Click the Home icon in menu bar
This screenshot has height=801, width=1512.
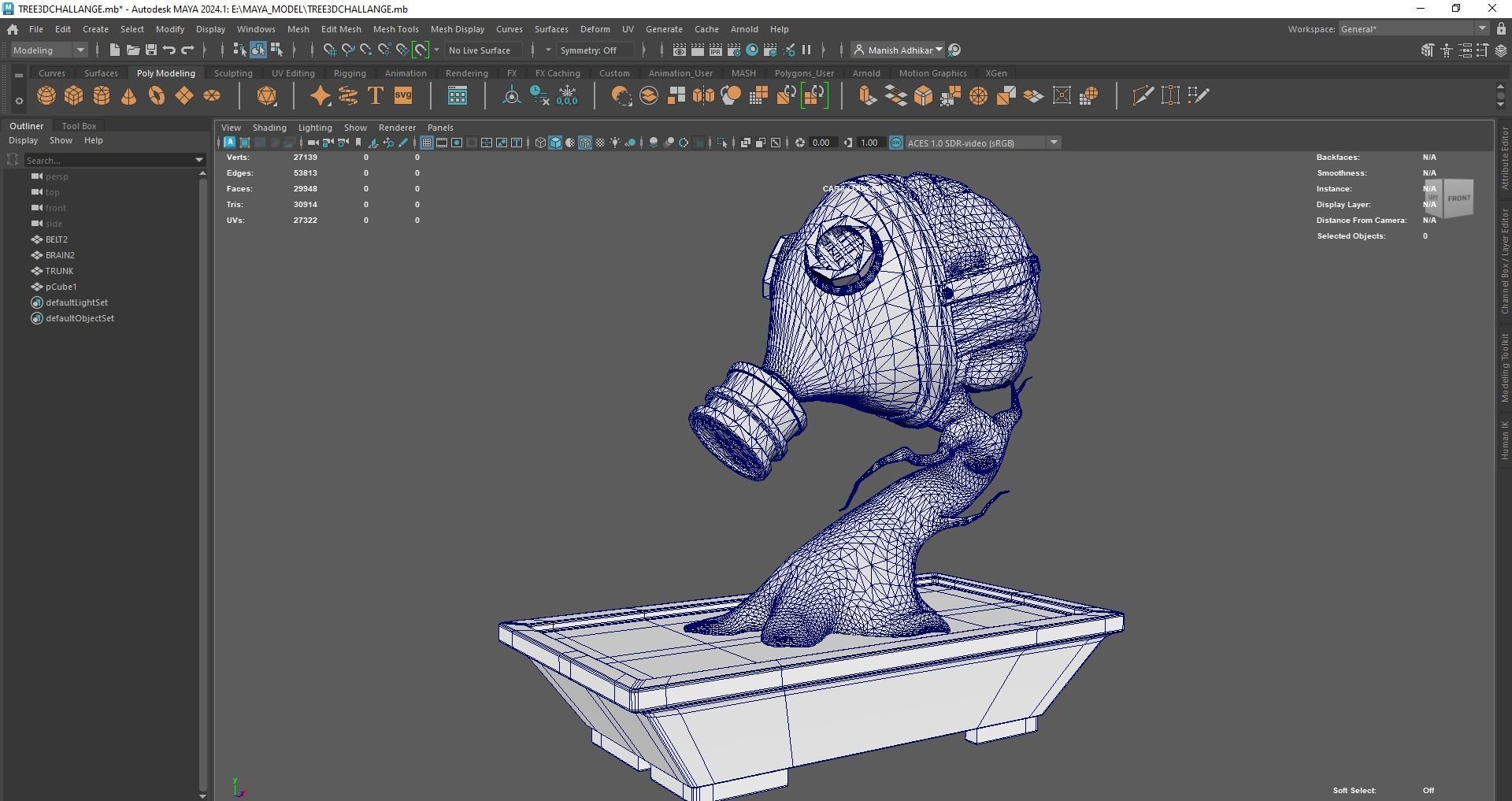[13, 29]
